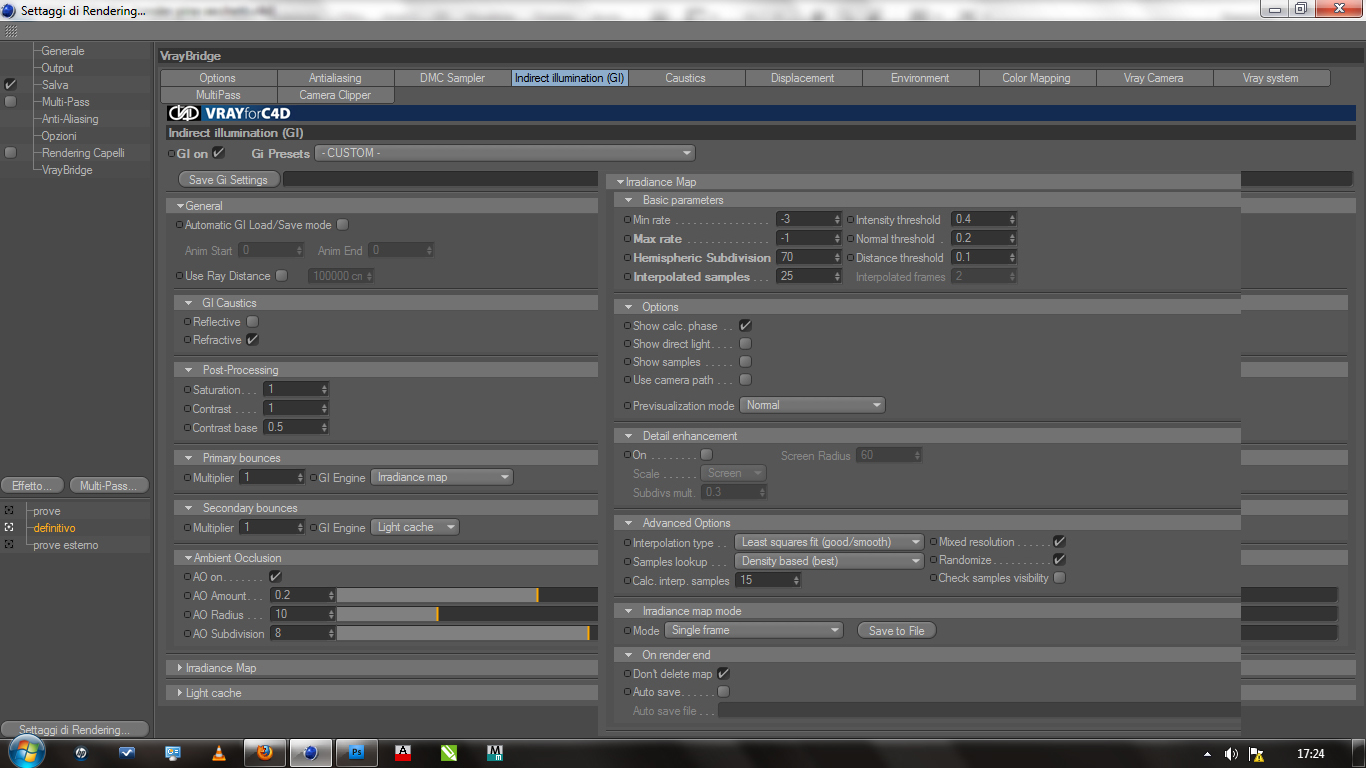Toggle the Mixed resolution checkbox
The width and height of the screenshot is (1366, 768).
click(1059, 542)
